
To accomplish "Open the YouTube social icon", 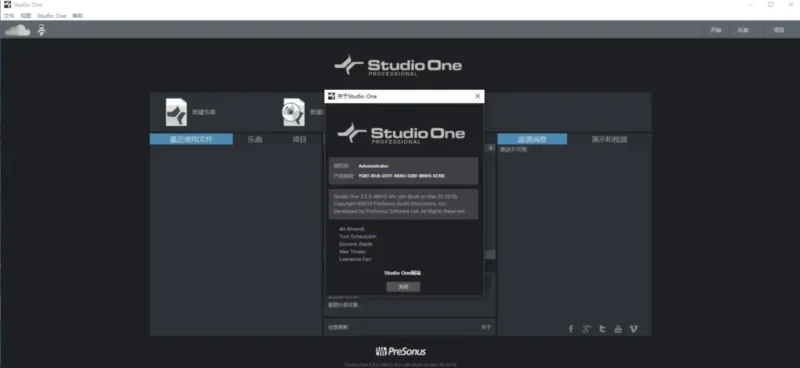I will 618,329.
